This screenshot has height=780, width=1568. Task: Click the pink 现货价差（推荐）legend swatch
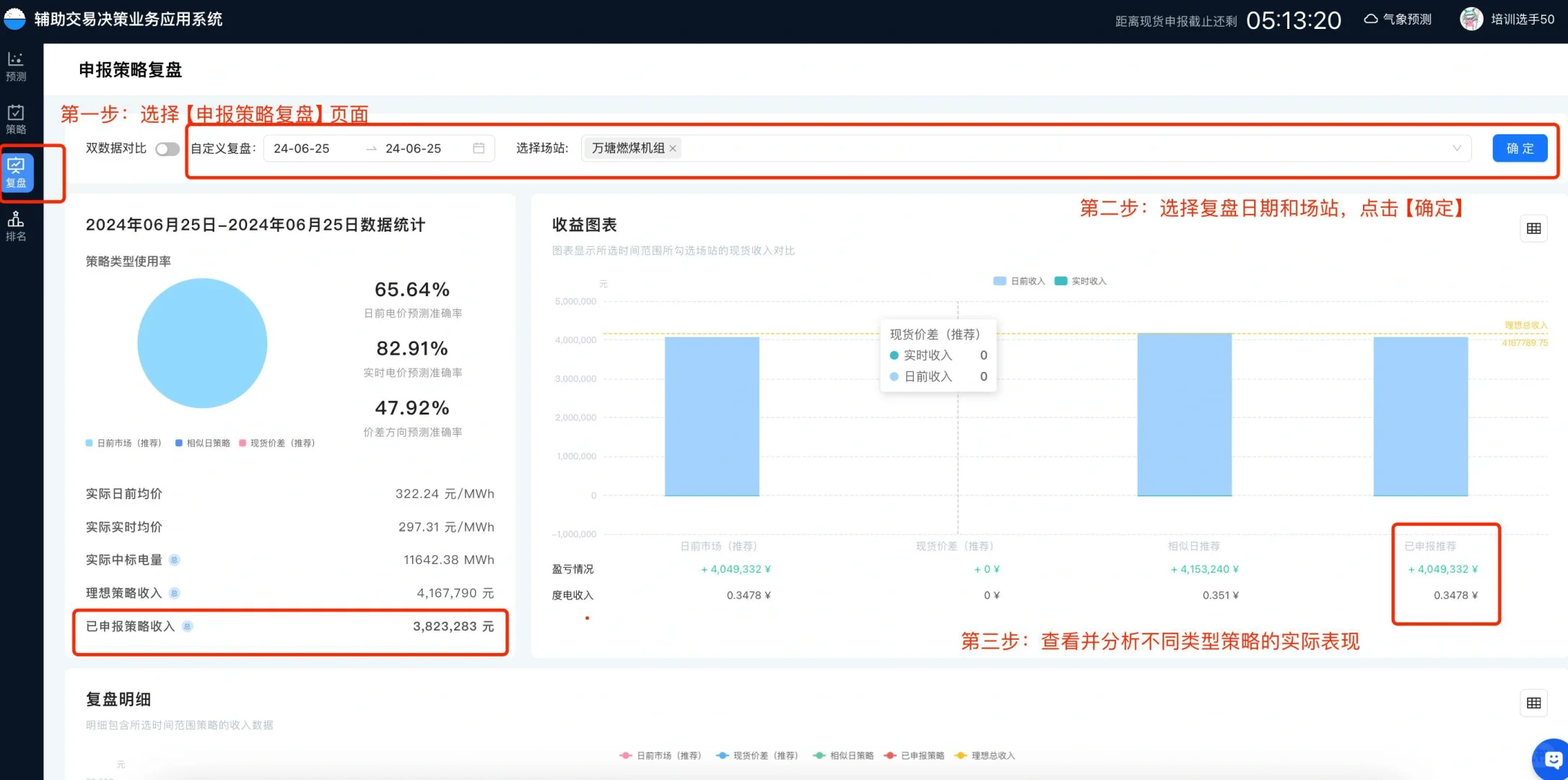coord(243,443)
